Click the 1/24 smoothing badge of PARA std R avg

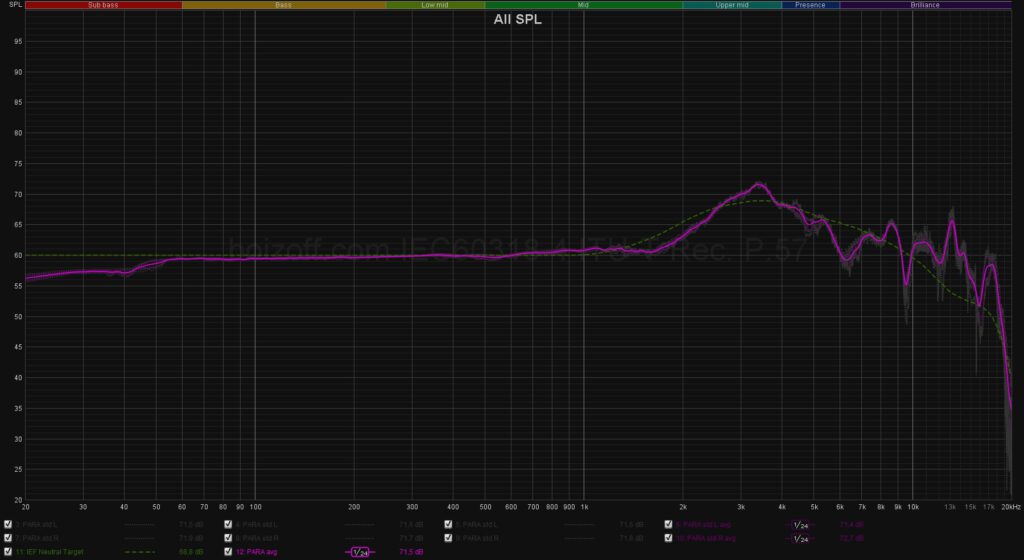(x=800, y=538)
